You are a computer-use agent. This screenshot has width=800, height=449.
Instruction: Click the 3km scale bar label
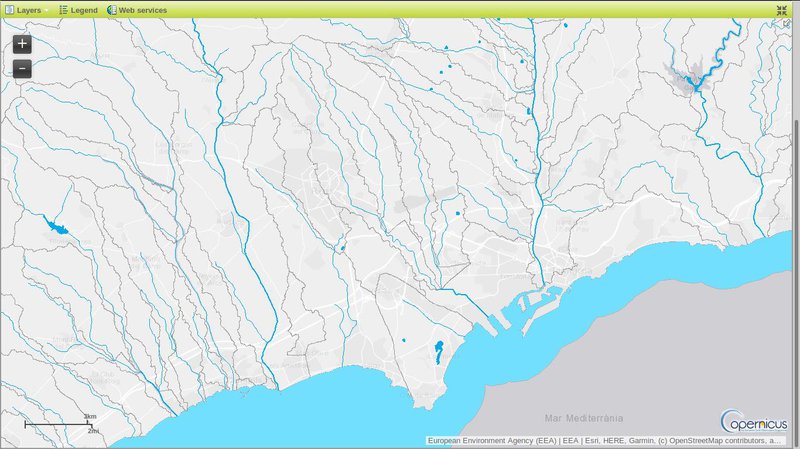click(x=90, y=416)
